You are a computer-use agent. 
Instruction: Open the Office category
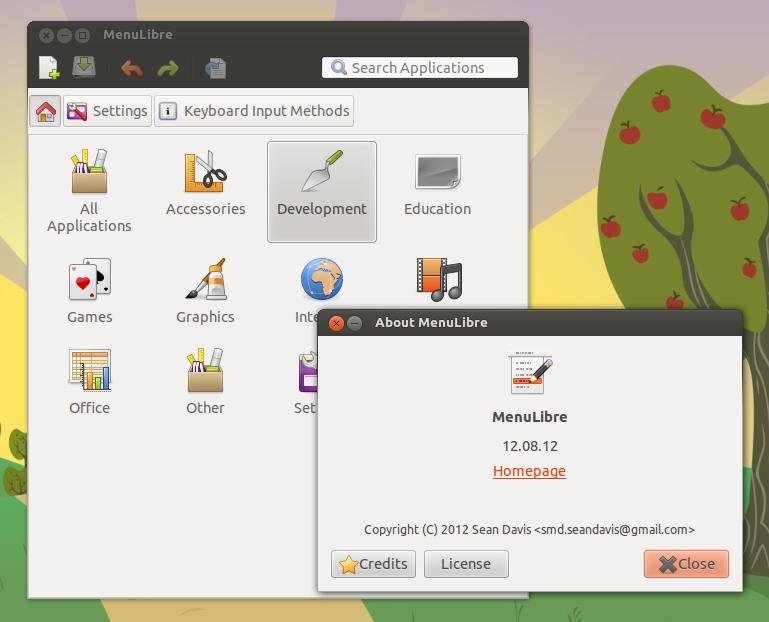click(x=90, y=382)
